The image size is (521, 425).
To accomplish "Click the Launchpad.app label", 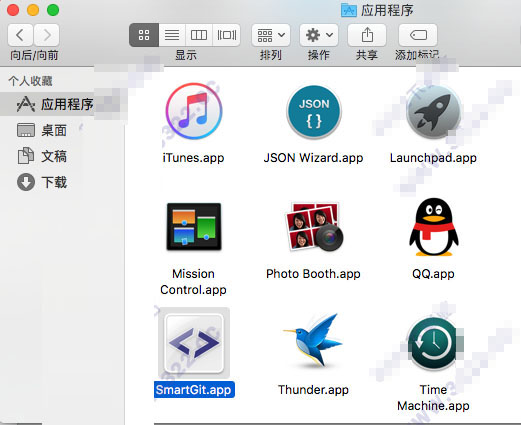I will 433,158.
